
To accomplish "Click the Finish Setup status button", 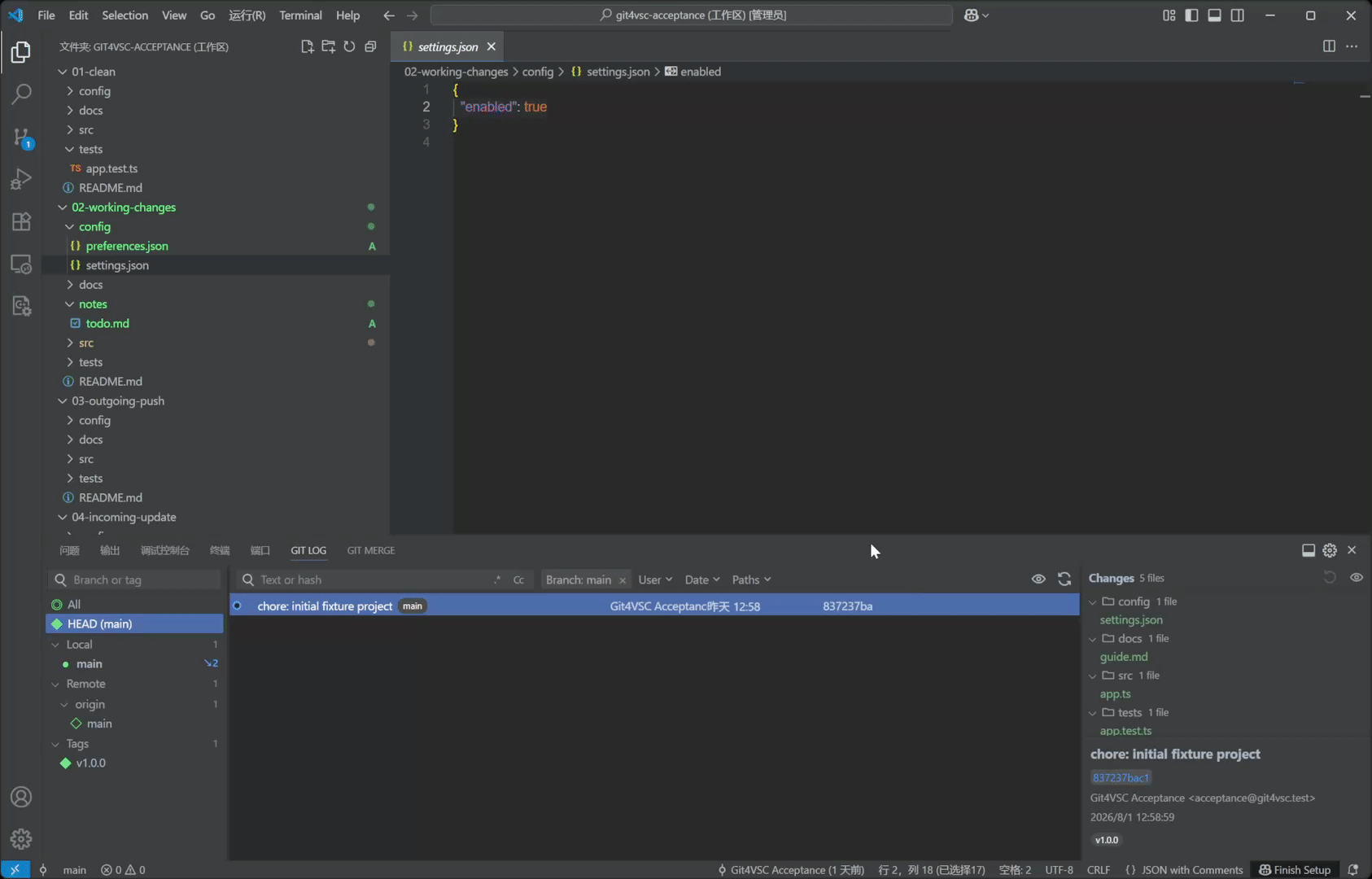I will [x=1295, y=869].
